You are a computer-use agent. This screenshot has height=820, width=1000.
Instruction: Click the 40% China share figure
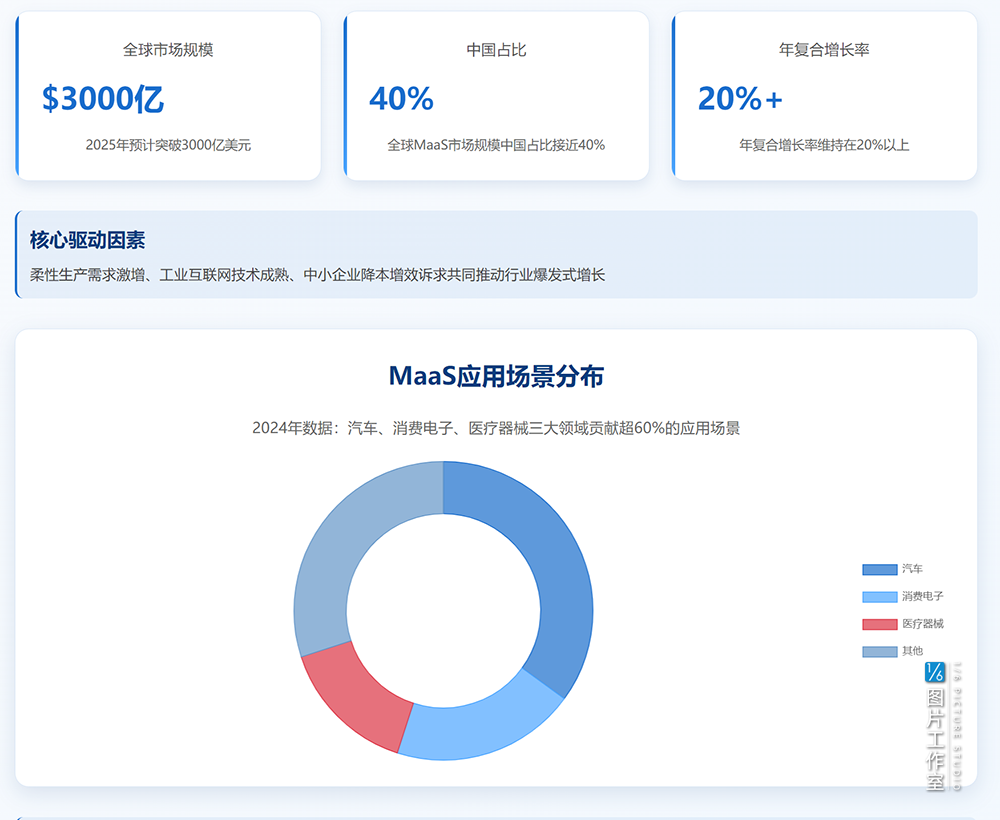(401, 99)
